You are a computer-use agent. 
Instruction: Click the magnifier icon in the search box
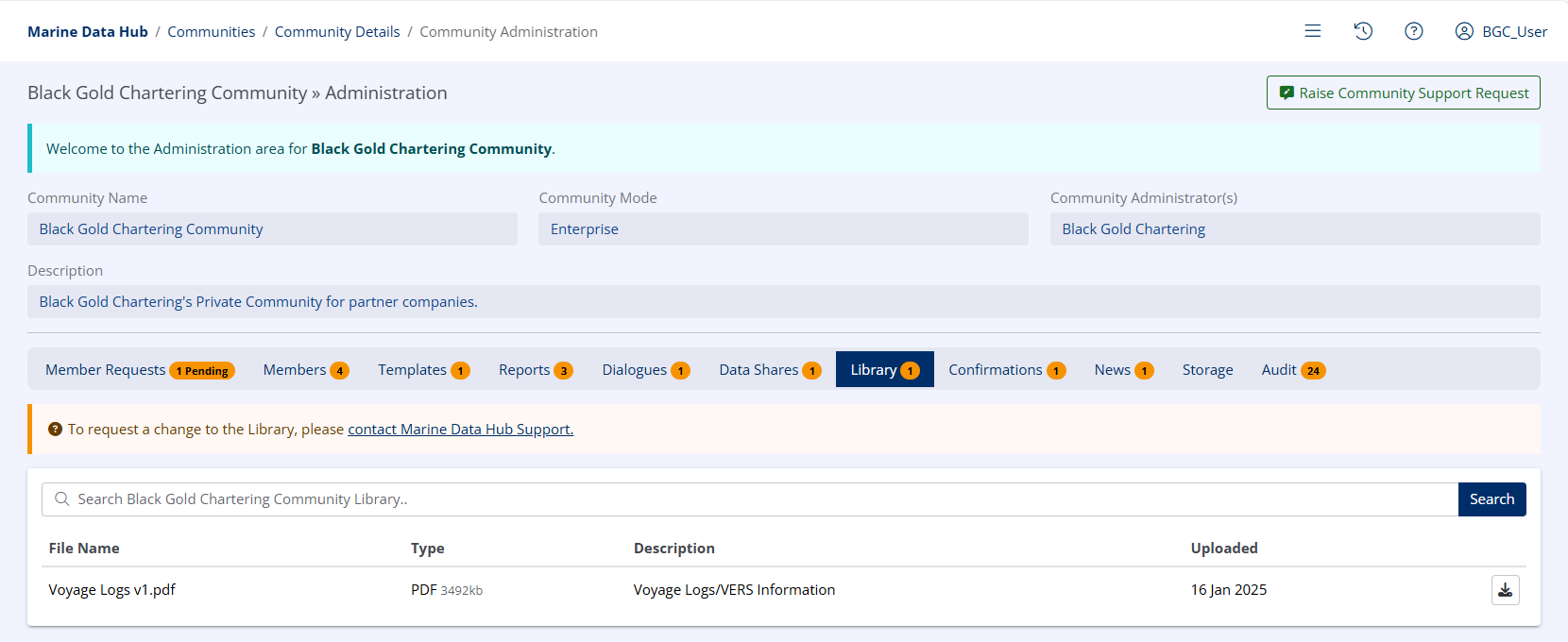pyautogui.click(x=62, y=499)
